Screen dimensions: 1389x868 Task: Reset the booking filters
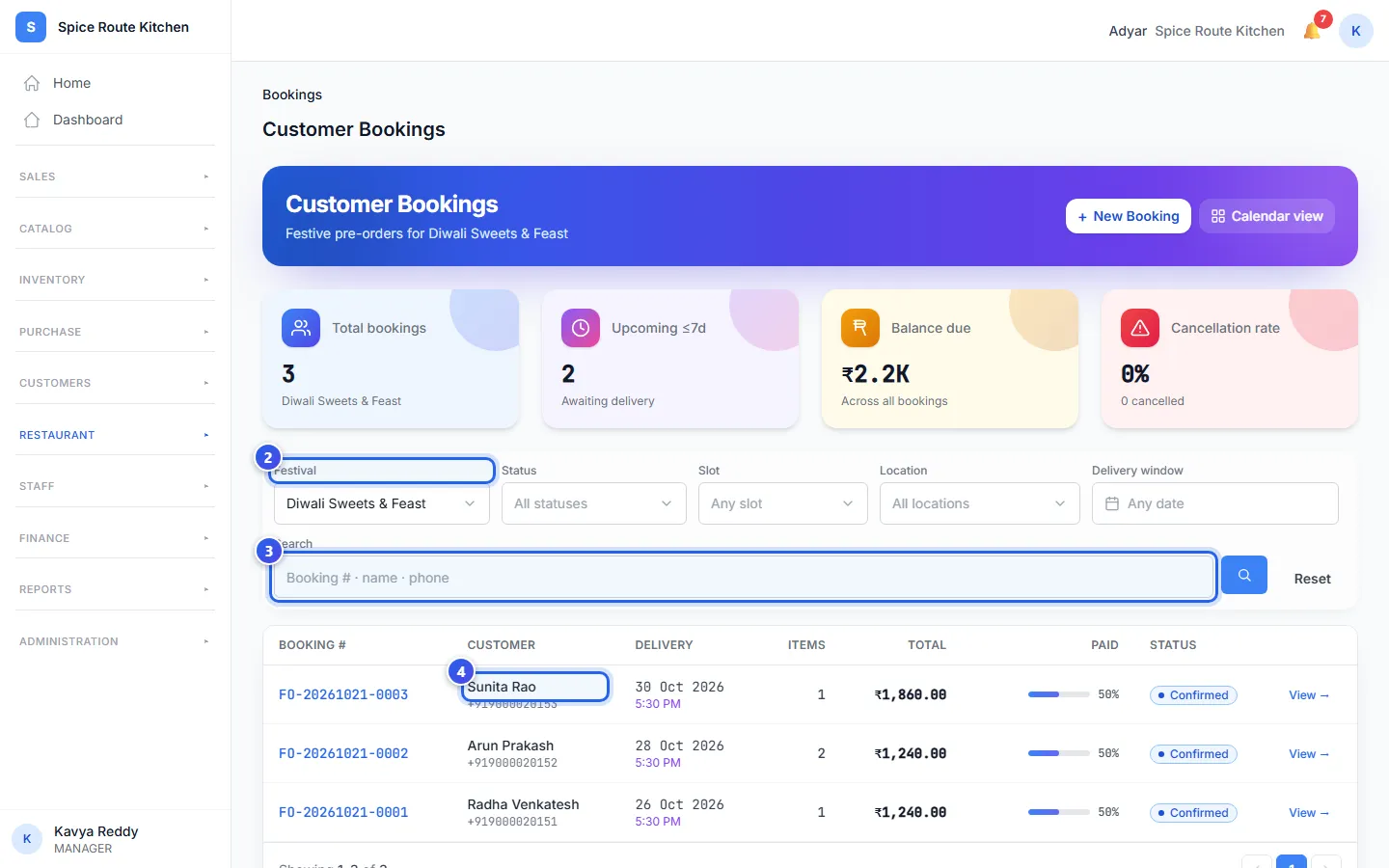[1312, 579]
